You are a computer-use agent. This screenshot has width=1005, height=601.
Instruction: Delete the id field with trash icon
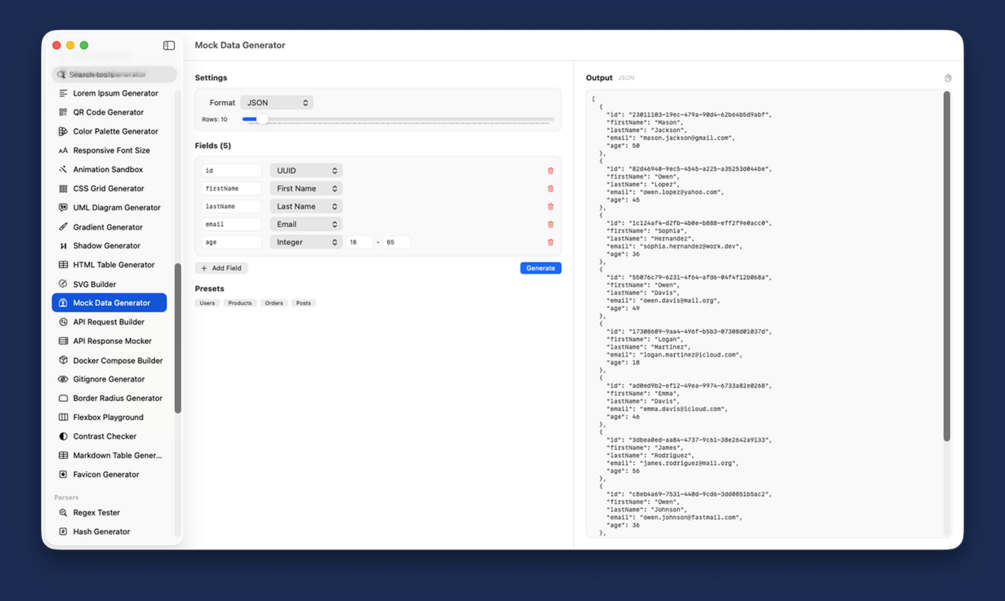(550, 171)
